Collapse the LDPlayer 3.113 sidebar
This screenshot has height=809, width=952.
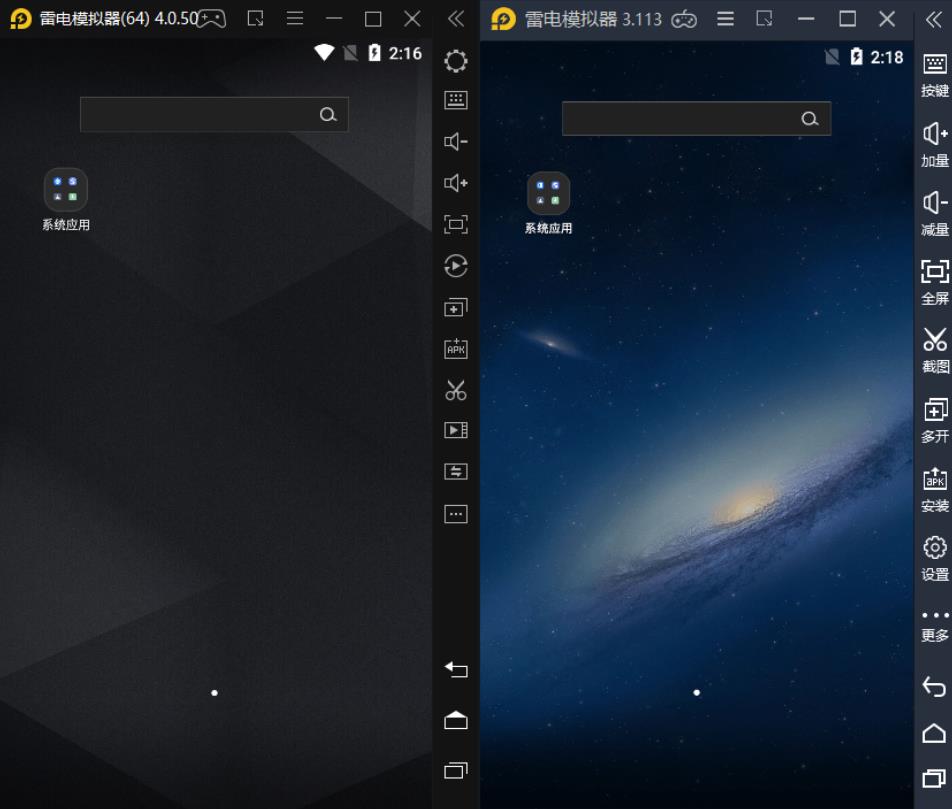tap(934, 19)
